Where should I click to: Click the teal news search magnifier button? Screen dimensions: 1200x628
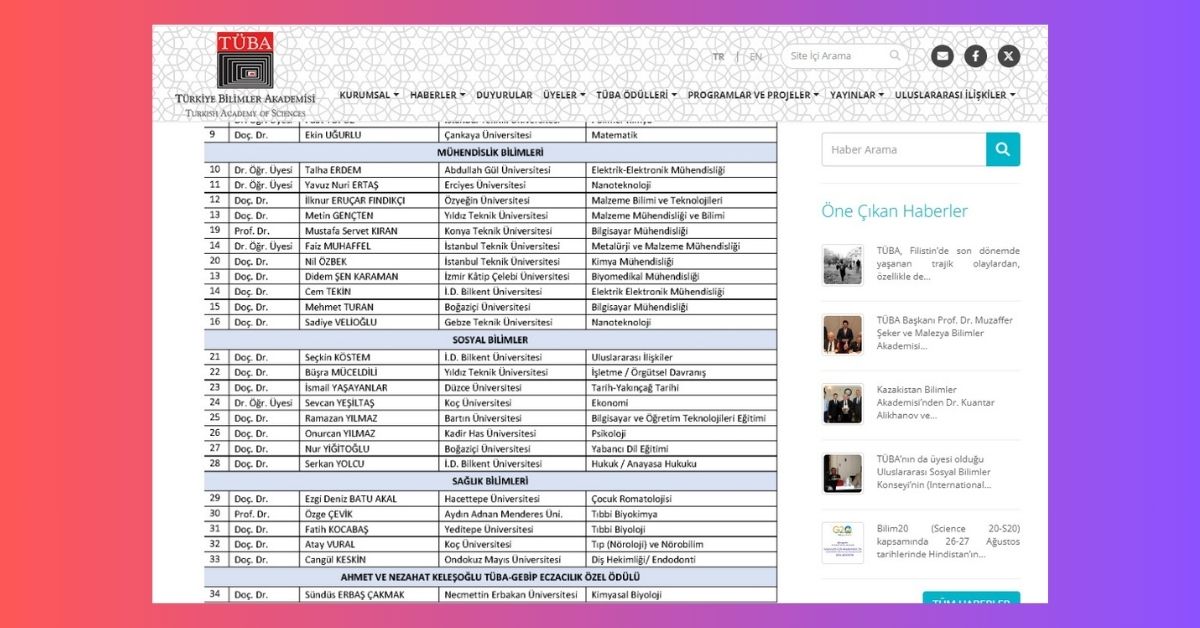click(x=1003, y=150)
